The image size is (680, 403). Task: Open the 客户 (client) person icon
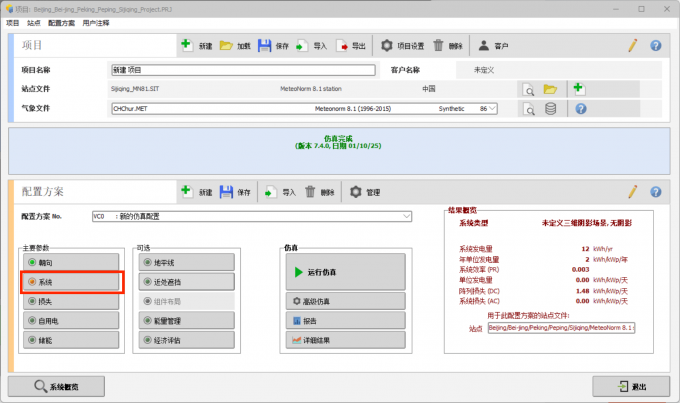click(483, 46)
